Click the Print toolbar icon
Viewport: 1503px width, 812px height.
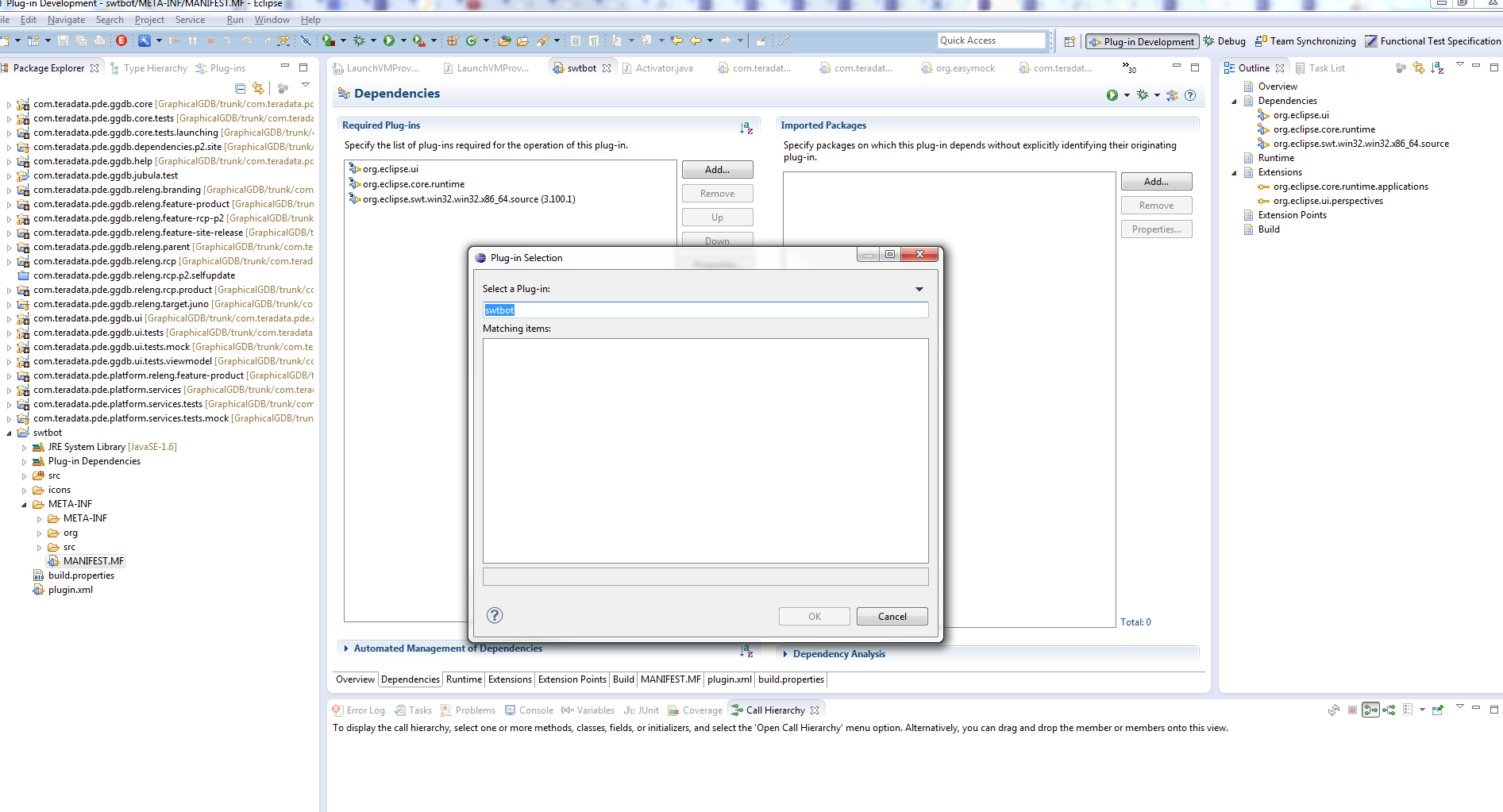(99, 40)
